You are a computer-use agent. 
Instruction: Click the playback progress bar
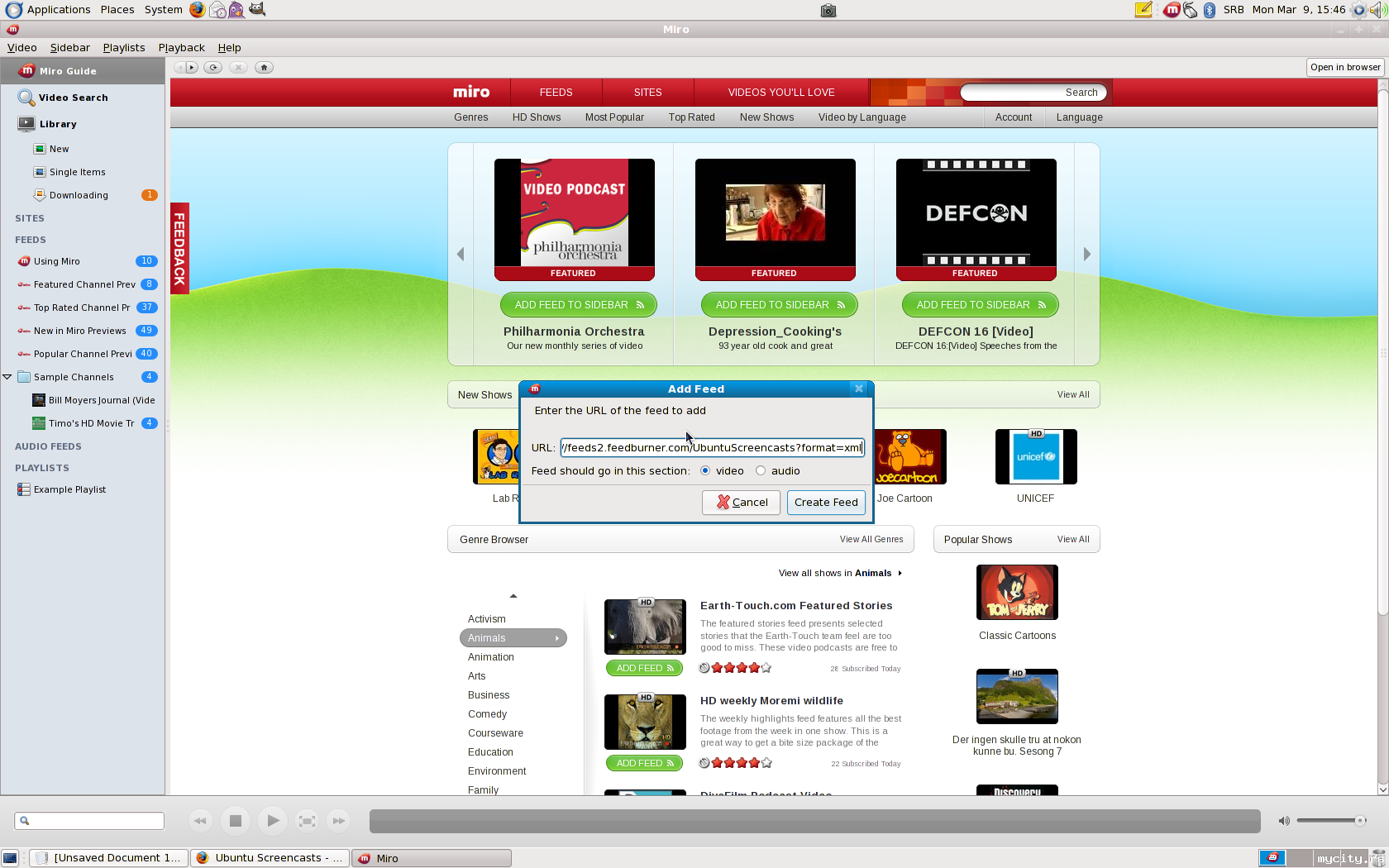click(814, 821)
